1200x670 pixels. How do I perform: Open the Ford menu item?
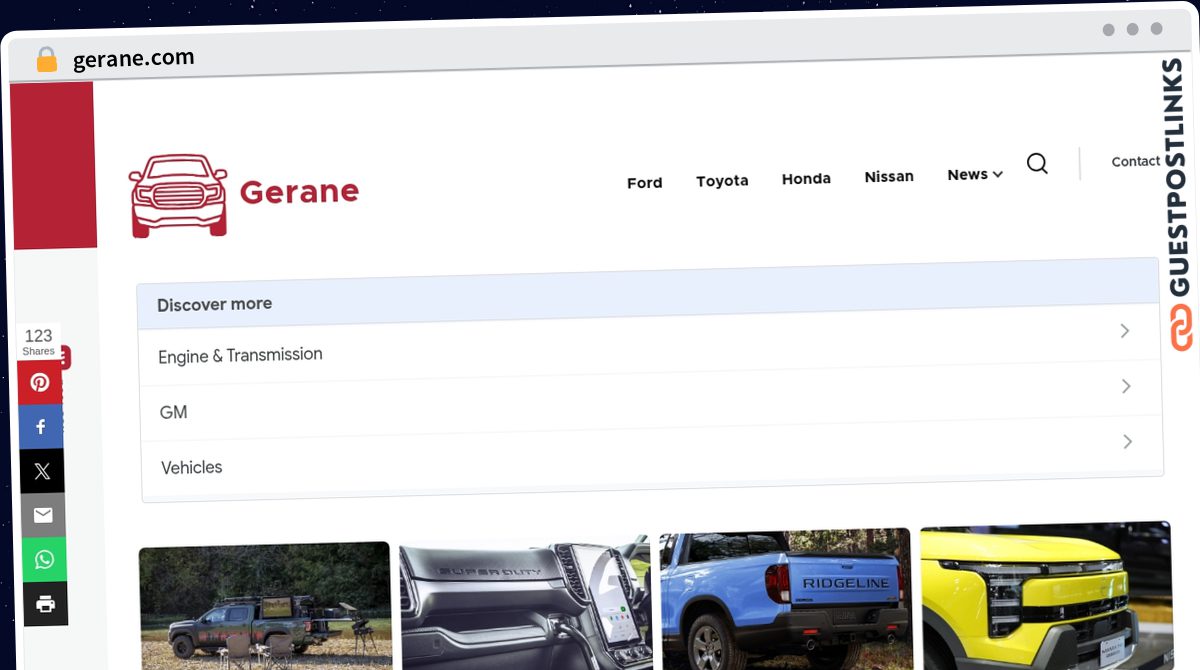tap(644, 183)
